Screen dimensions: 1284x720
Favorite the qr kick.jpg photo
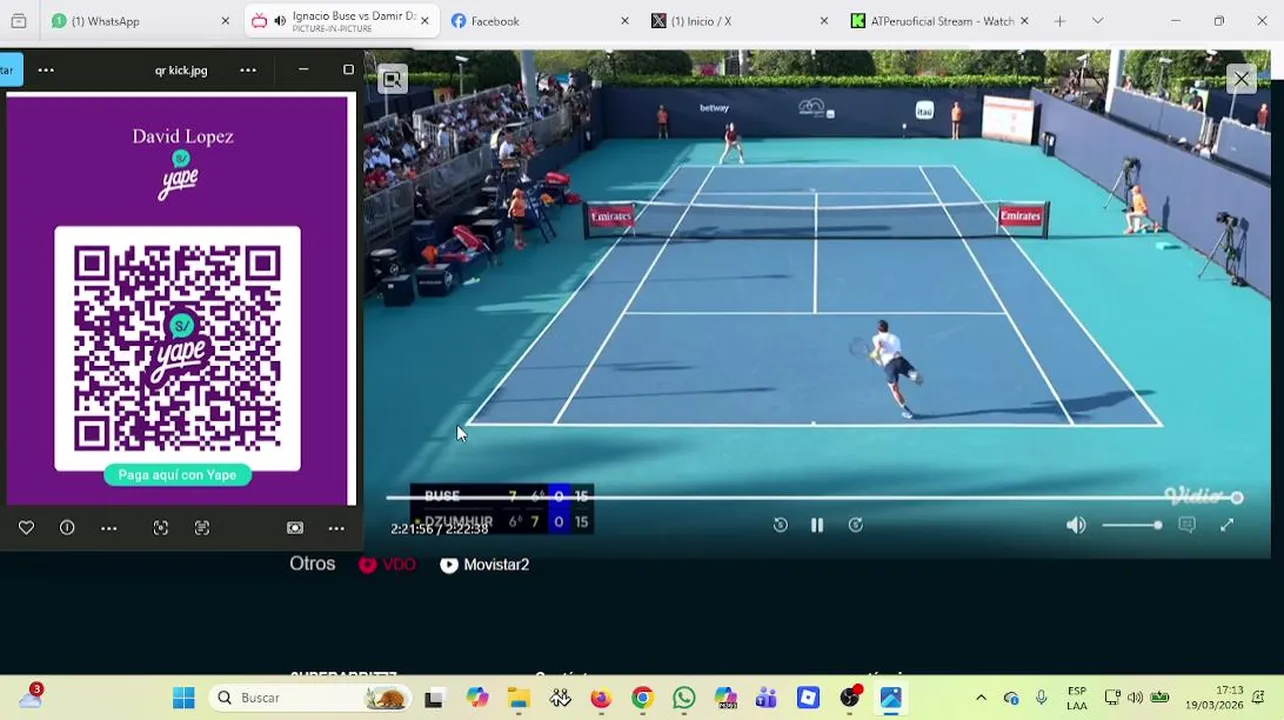26,528
